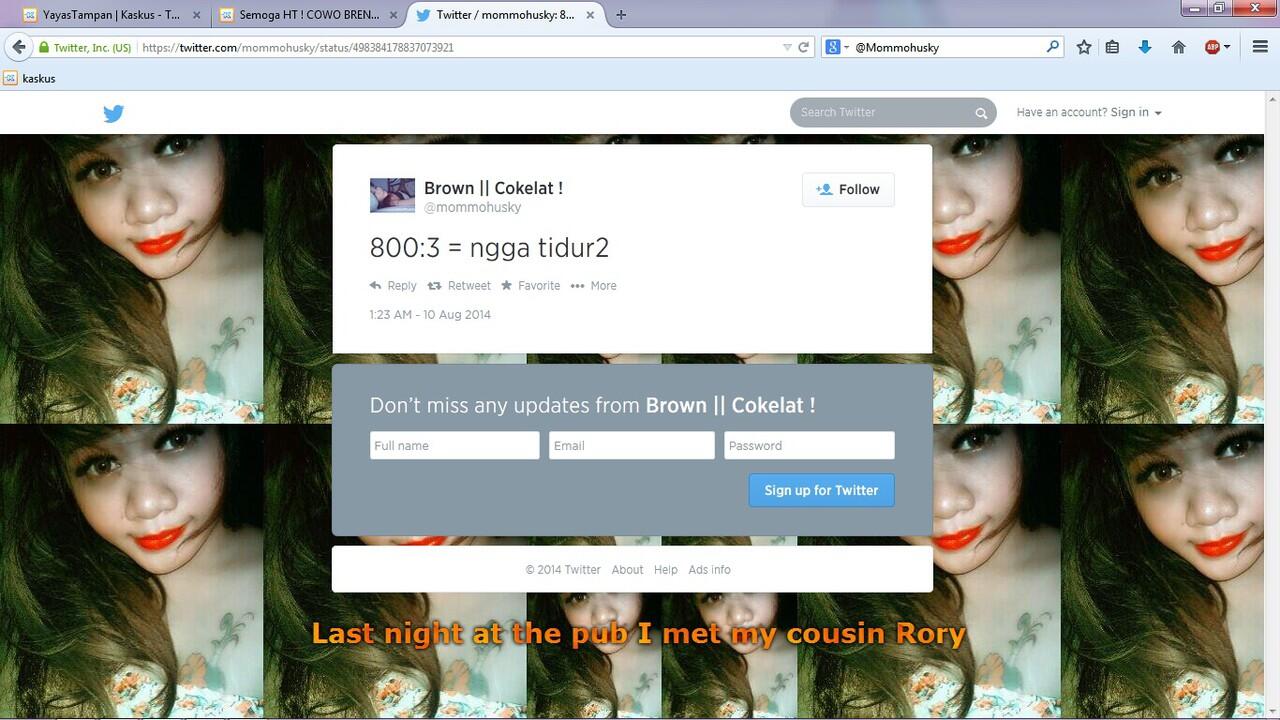The width and height of the screenshot is (1280, 720).
Task: Bookmark this page with the star icon
Action: click(x=1084, y=47)
